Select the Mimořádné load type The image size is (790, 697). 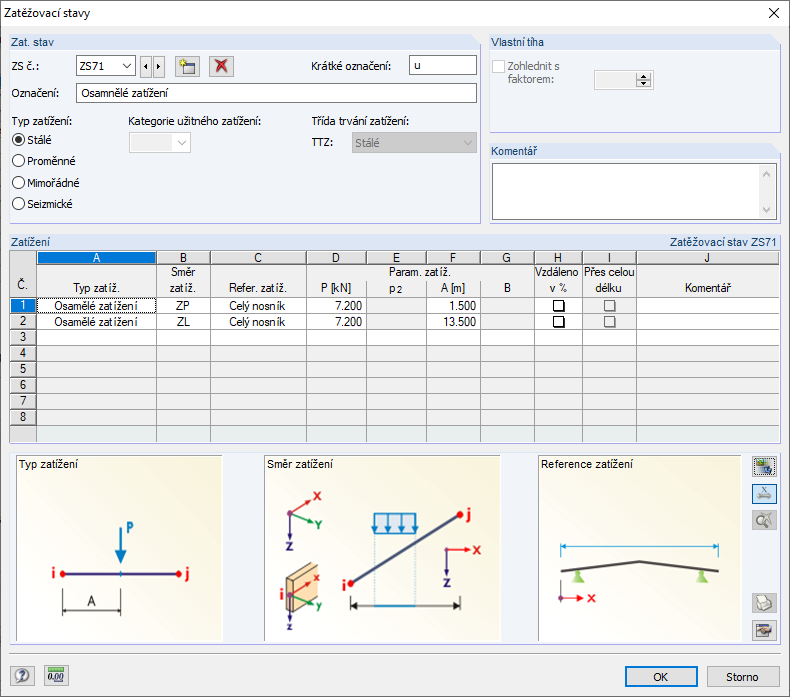[x=19, y=182]
